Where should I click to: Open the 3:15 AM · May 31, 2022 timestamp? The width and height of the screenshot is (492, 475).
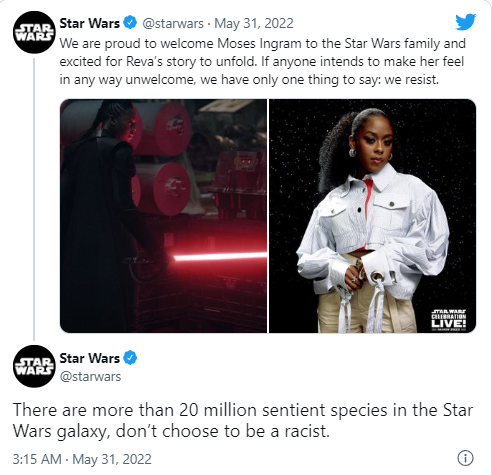coord(82,459)
